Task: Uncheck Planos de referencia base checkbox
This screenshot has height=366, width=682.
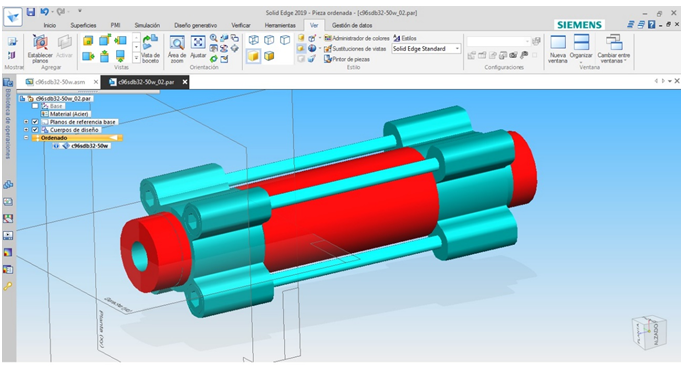Action: pyautogui.click(x=35, y=122)
